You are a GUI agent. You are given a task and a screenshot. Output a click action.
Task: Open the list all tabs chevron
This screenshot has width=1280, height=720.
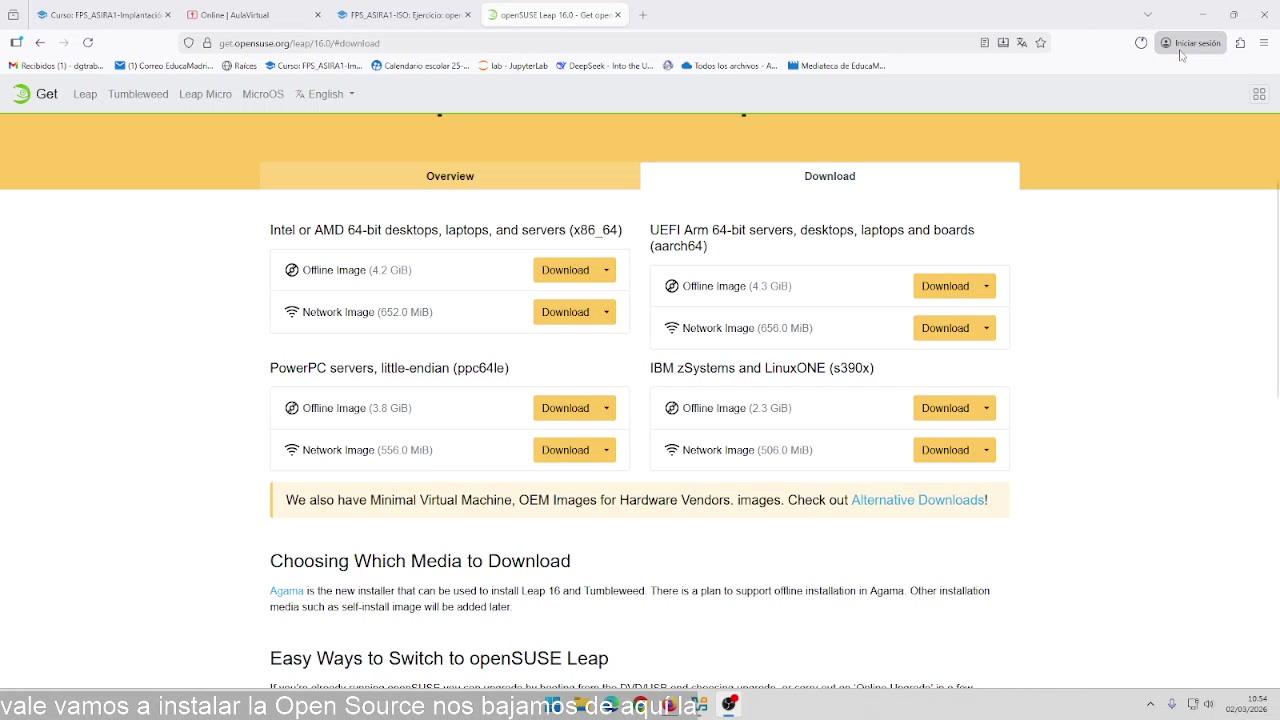[x=1148, y=15]
